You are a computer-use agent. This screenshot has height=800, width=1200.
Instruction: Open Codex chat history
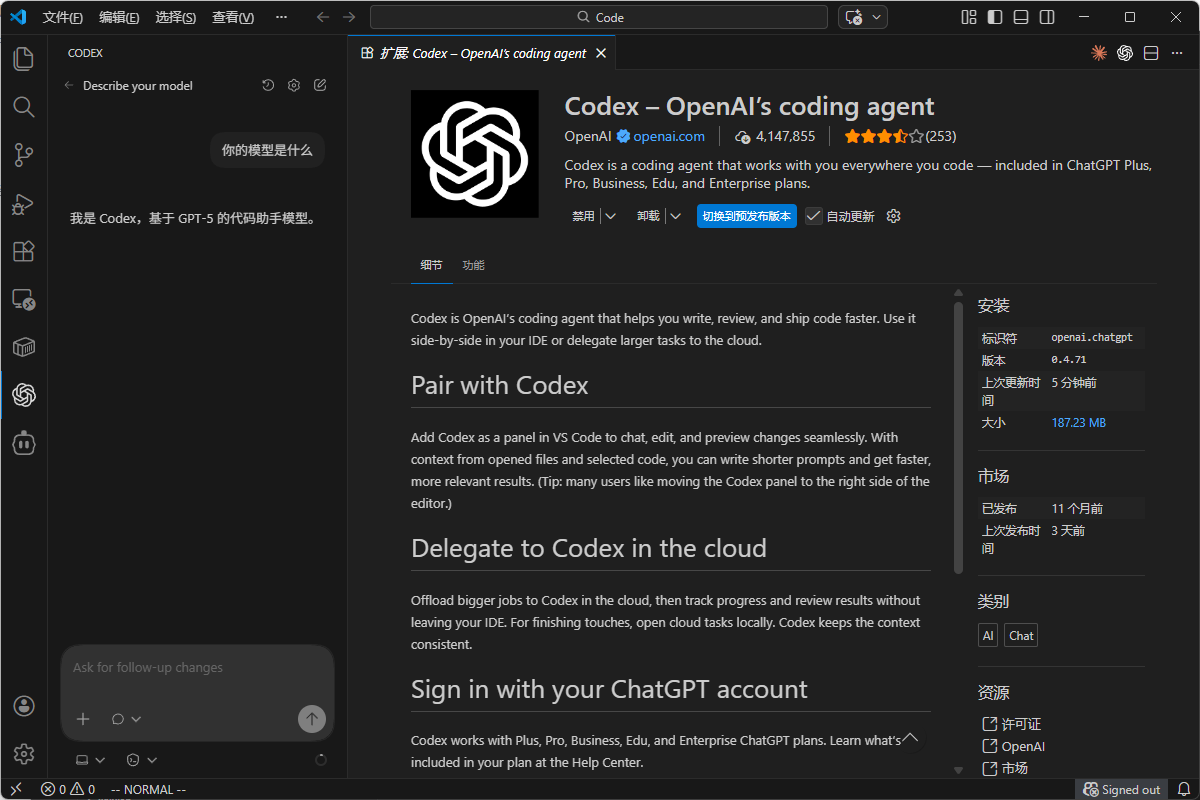coord(268,86)
